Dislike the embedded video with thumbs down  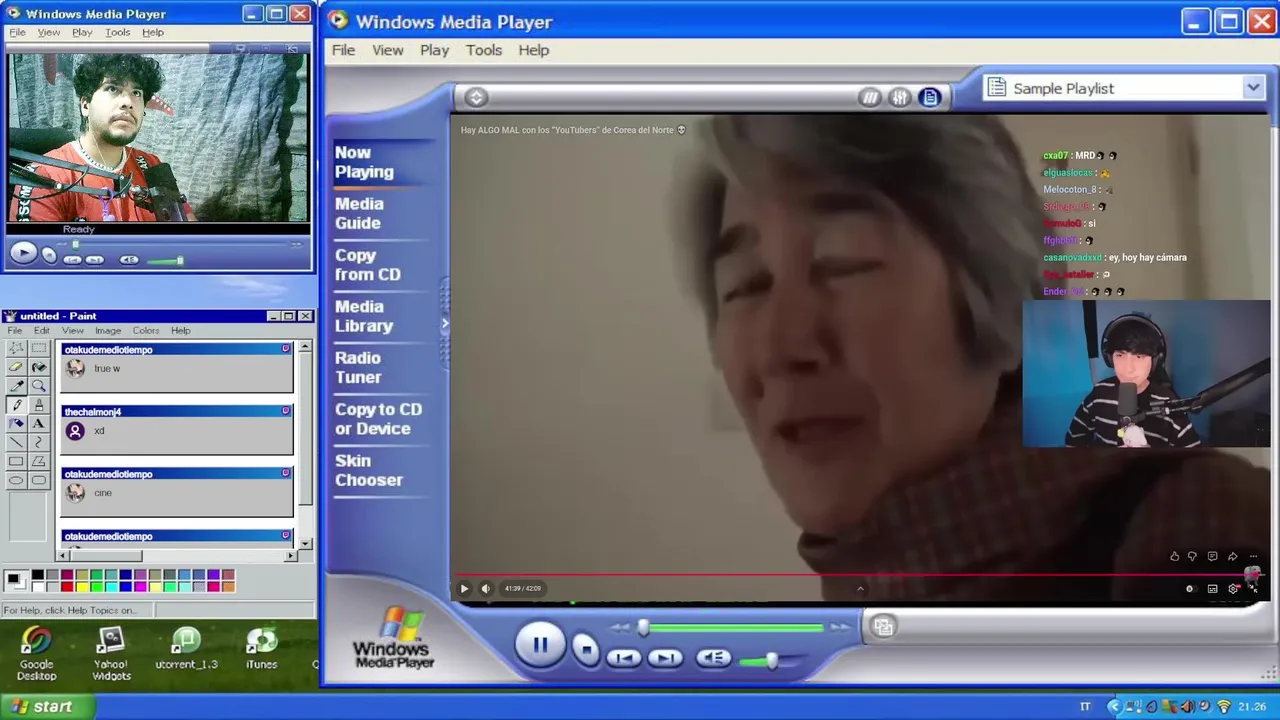pos(1192,556)
